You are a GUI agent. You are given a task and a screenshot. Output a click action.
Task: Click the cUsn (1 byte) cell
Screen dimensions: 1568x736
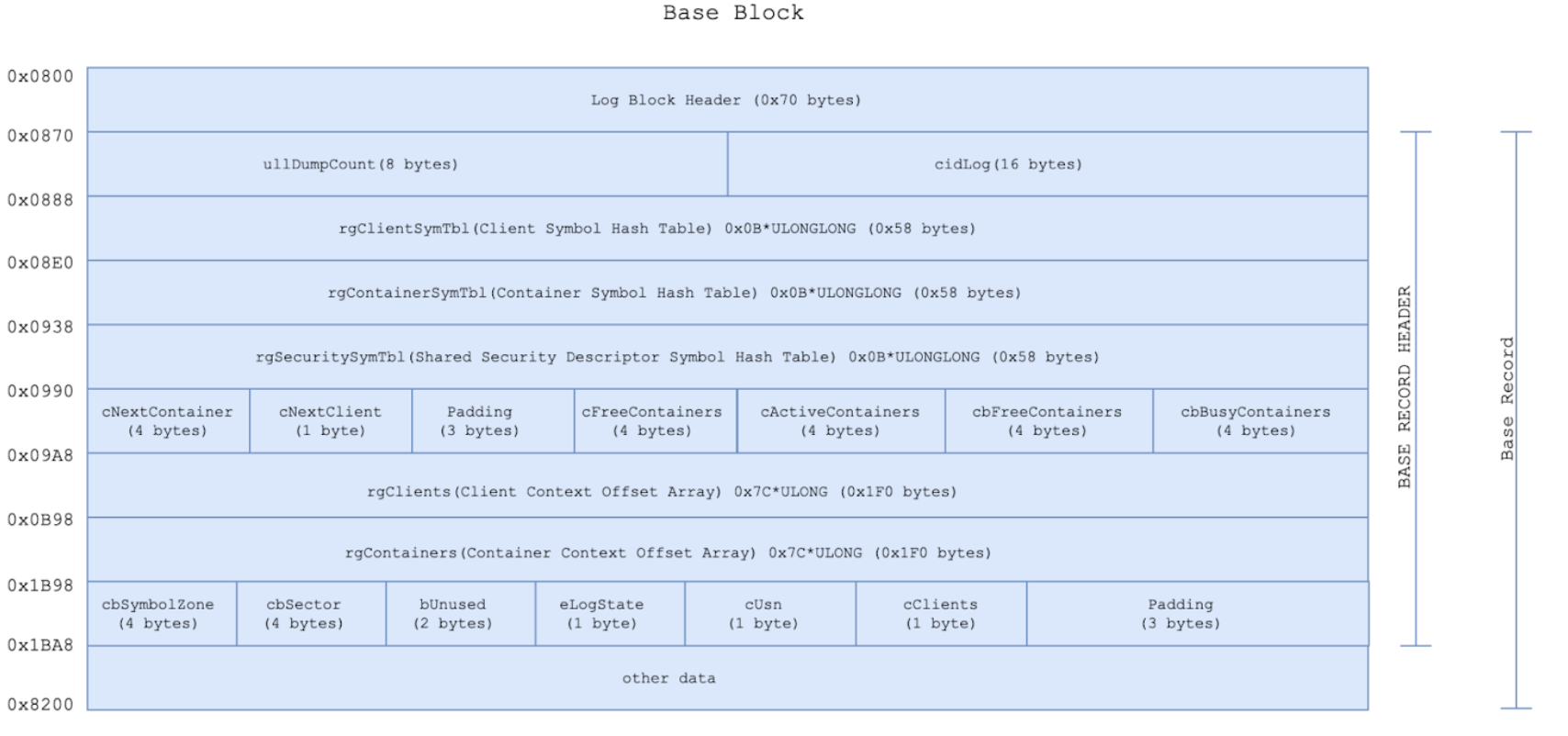click(770, 613)
